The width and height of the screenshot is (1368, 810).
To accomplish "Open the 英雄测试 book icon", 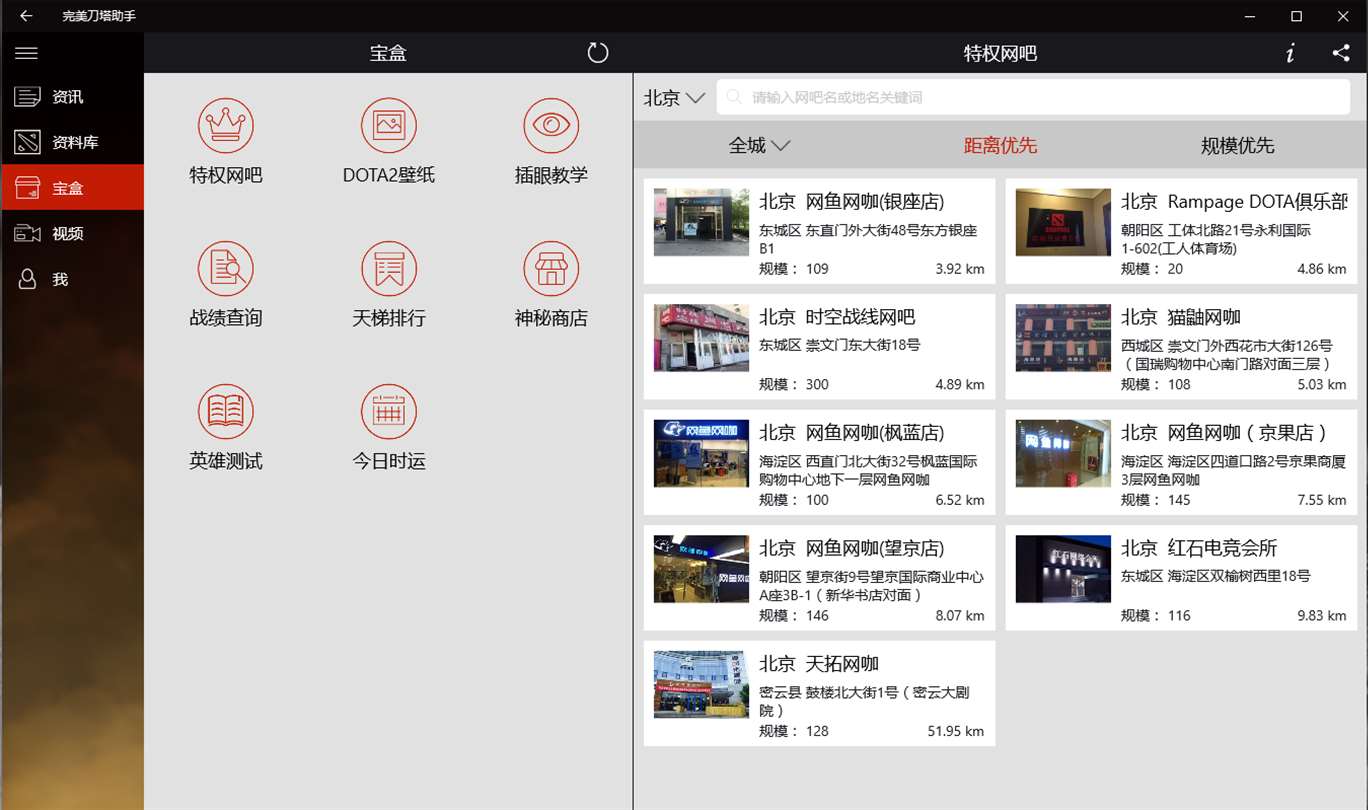I will [x=226, y=411].
